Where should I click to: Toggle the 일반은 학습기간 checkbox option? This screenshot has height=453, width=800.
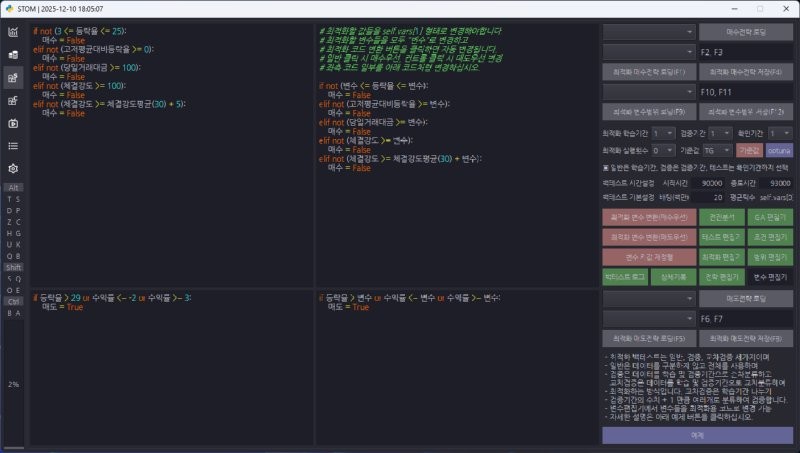click(x=606, y=166)
